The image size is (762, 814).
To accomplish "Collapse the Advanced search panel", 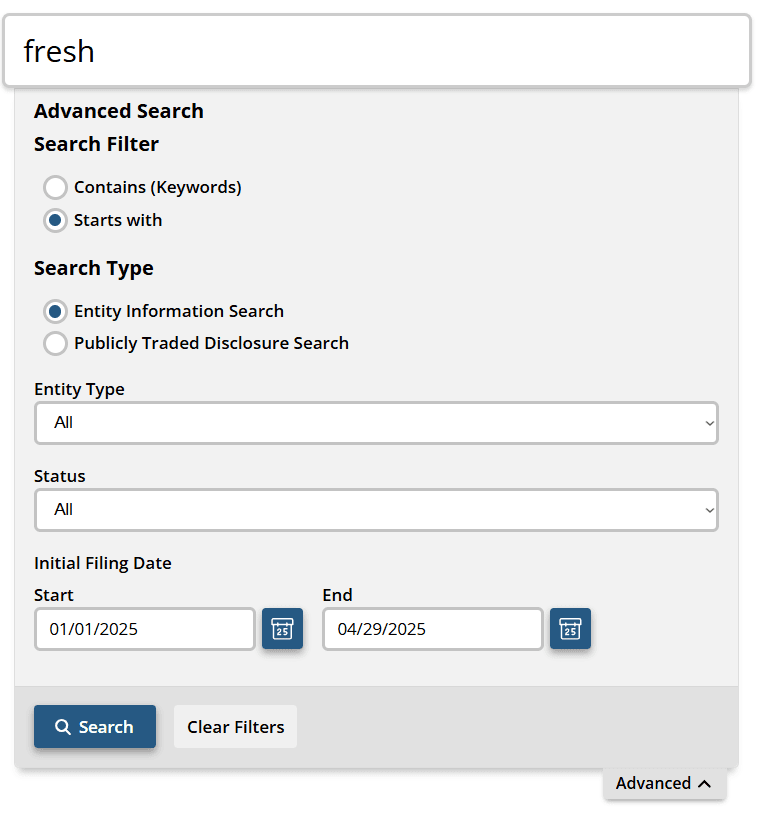I will tap(664, 784).
